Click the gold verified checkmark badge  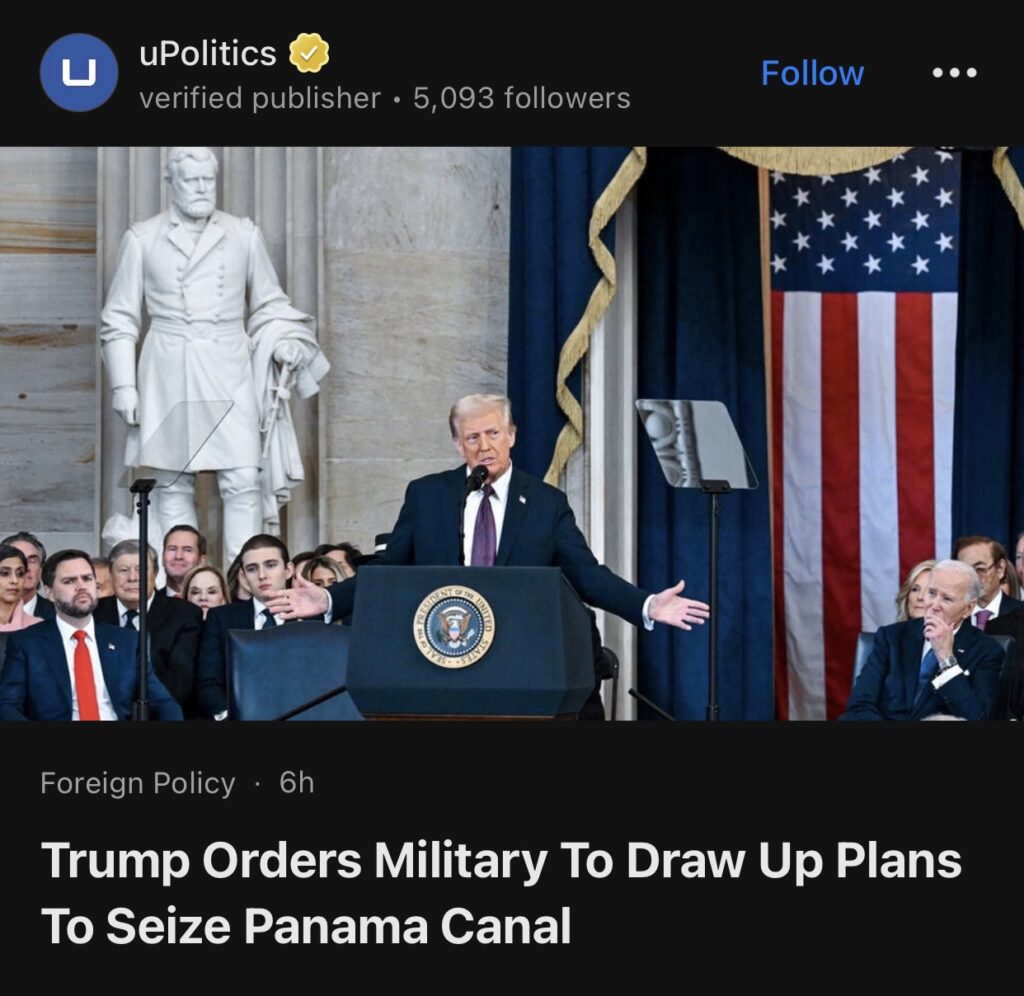point(309,53)
